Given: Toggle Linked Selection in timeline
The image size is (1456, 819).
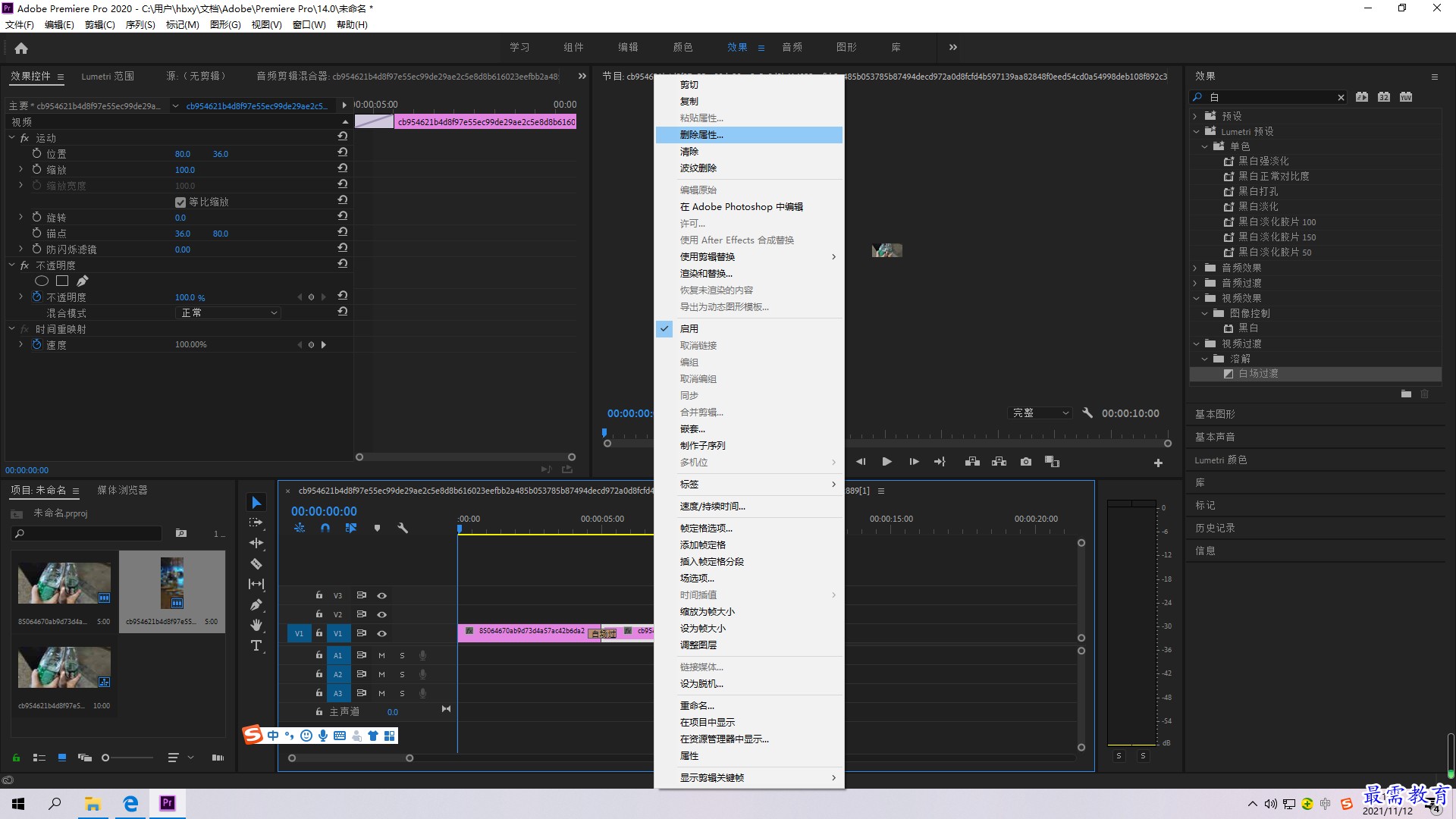Looking at the screenshot, I should (351, 528).
